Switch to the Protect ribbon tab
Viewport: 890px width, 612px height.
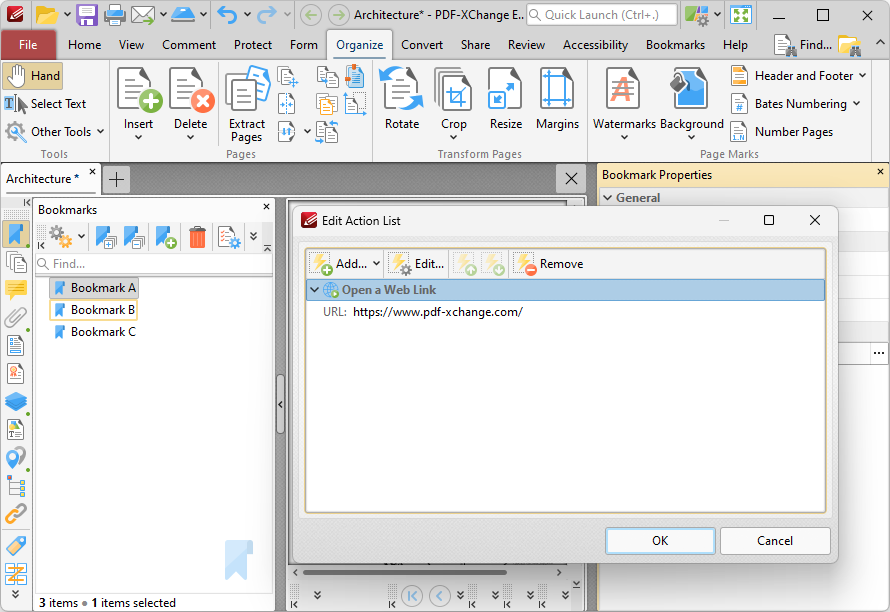(x=253, y=45)
